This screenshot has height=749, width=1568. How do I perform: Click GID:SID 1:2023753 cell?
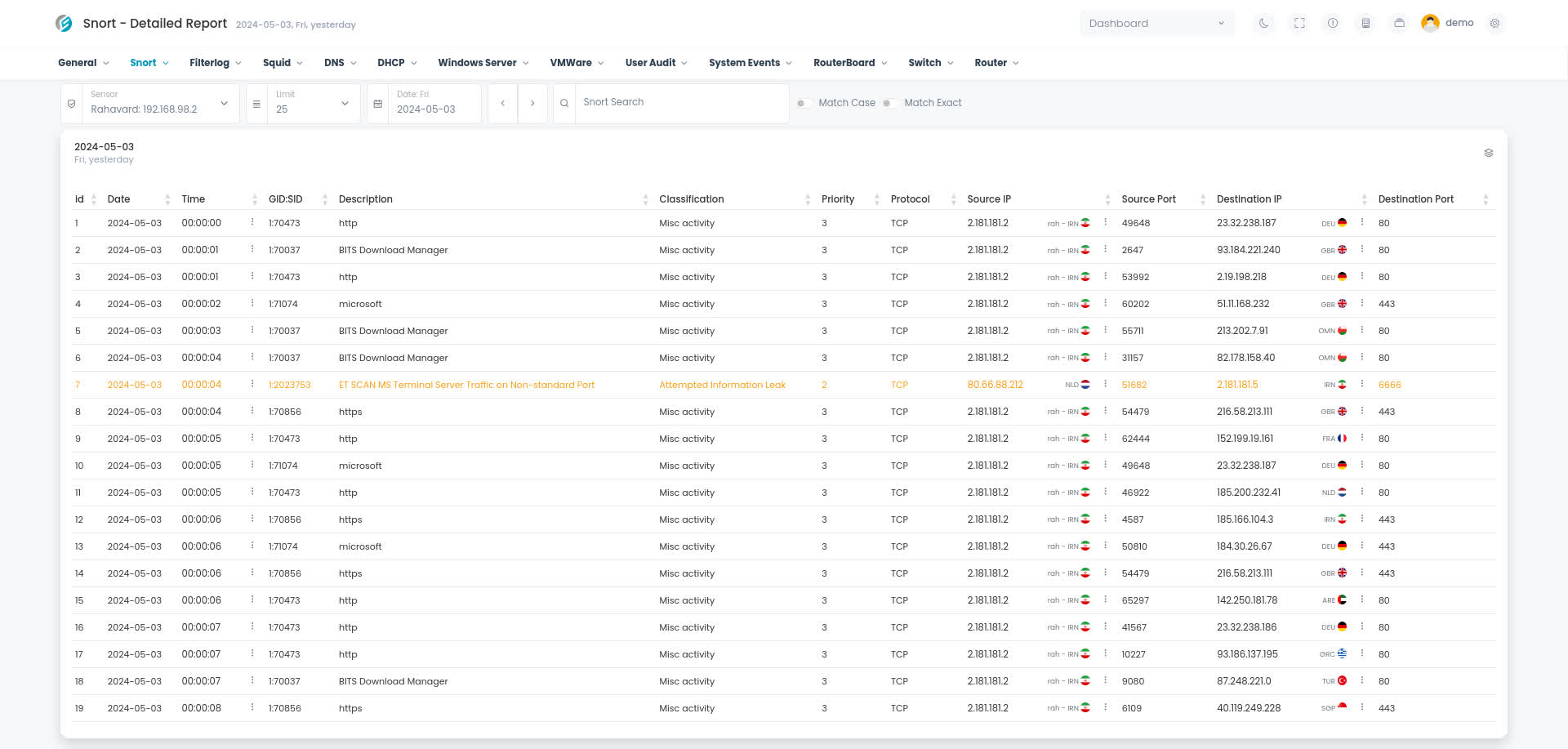(289, 385)
